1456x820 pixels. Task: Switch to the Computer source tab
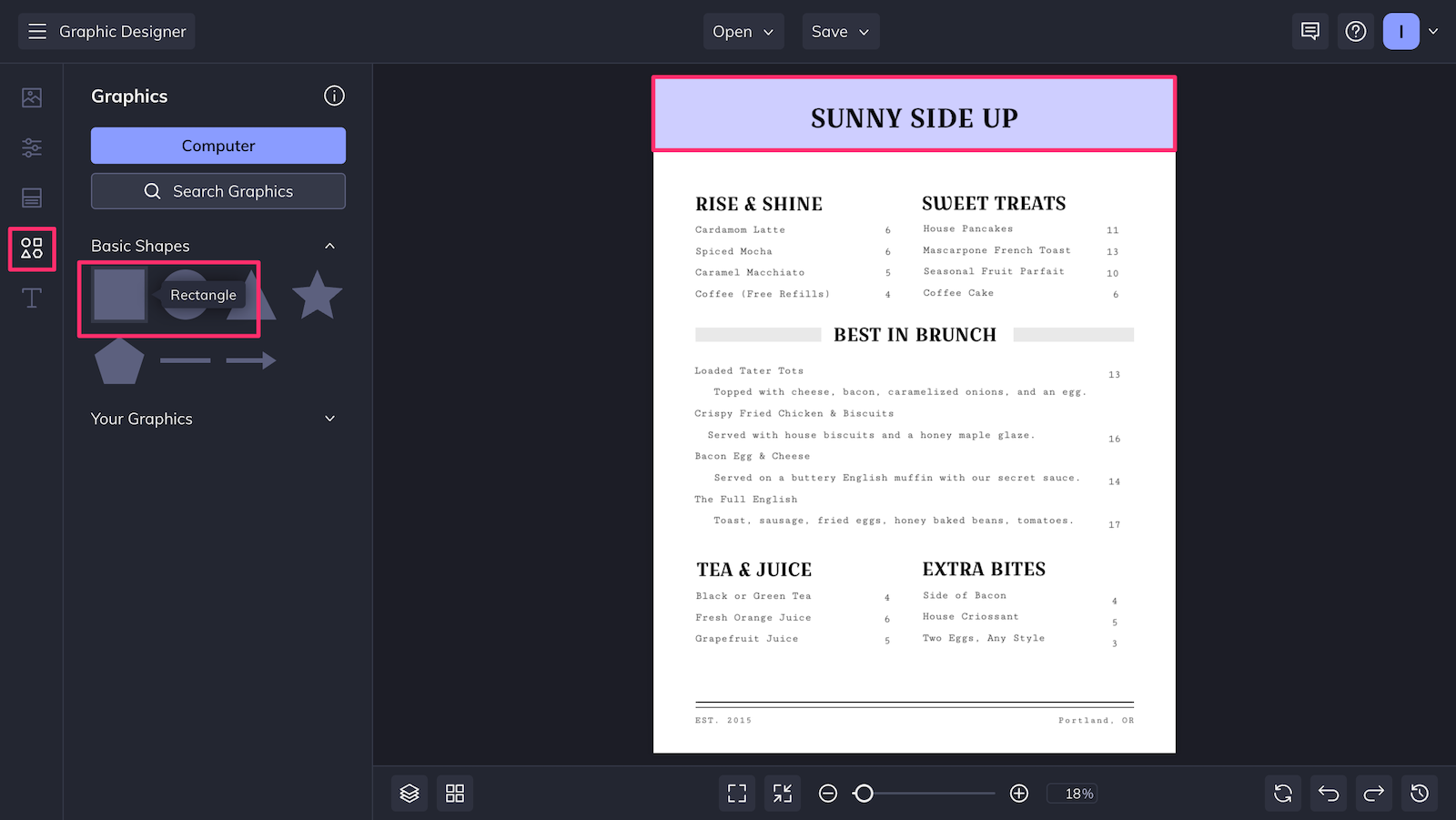(x=217, y=146)
